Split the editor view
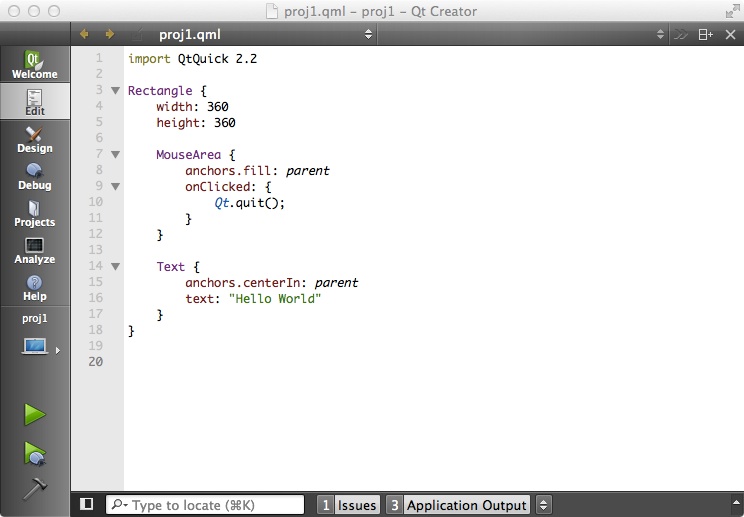 click(x=706, y=34)
